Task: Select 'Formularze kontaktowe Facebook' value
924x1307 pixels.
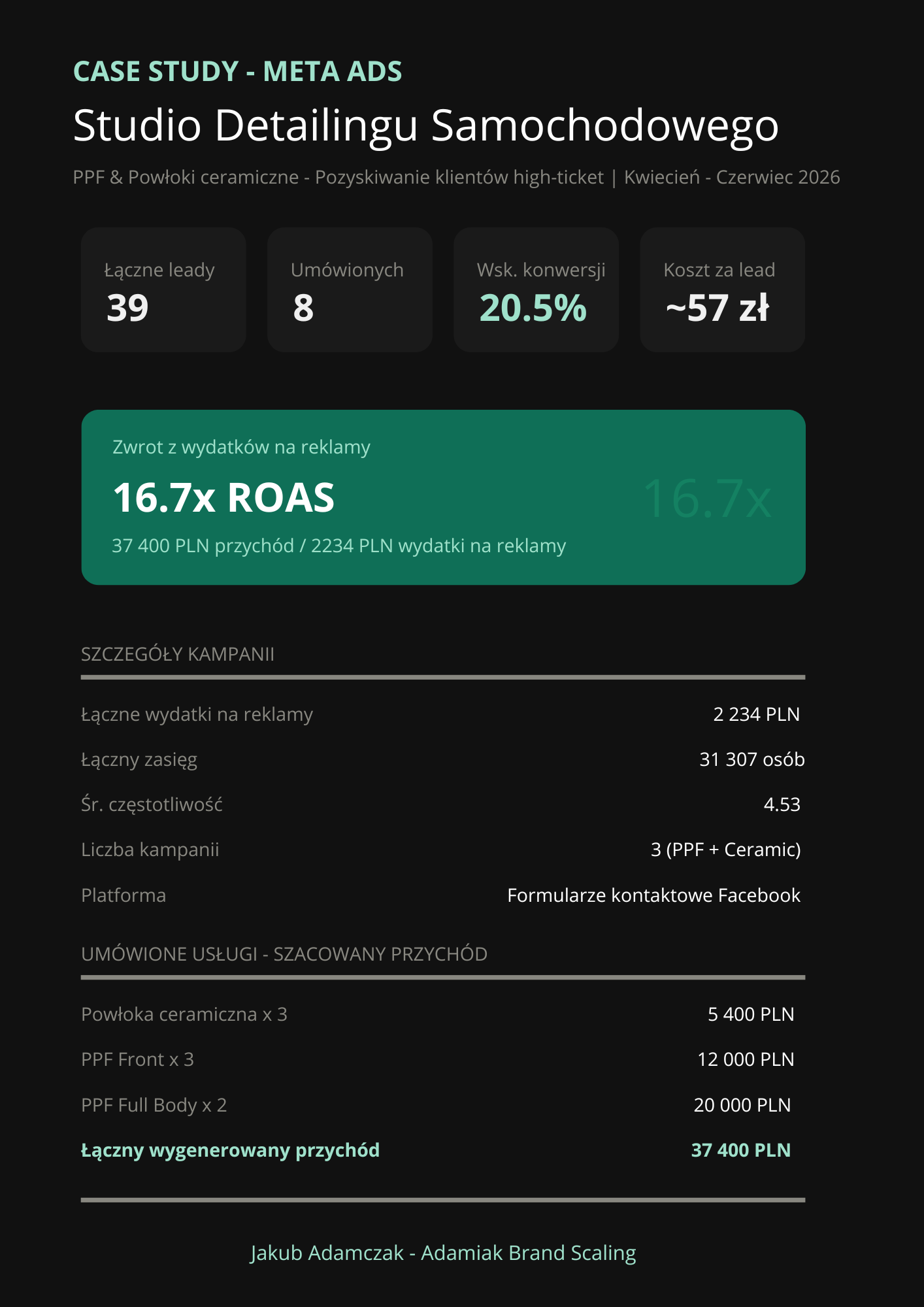Action: click(653, 895)
